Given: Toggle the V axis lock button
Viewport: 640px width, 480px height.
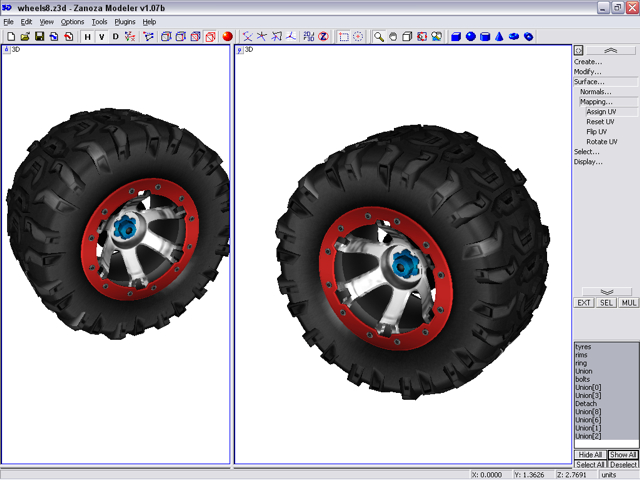Looking at the screenshot, I should [x=101, y=37].
